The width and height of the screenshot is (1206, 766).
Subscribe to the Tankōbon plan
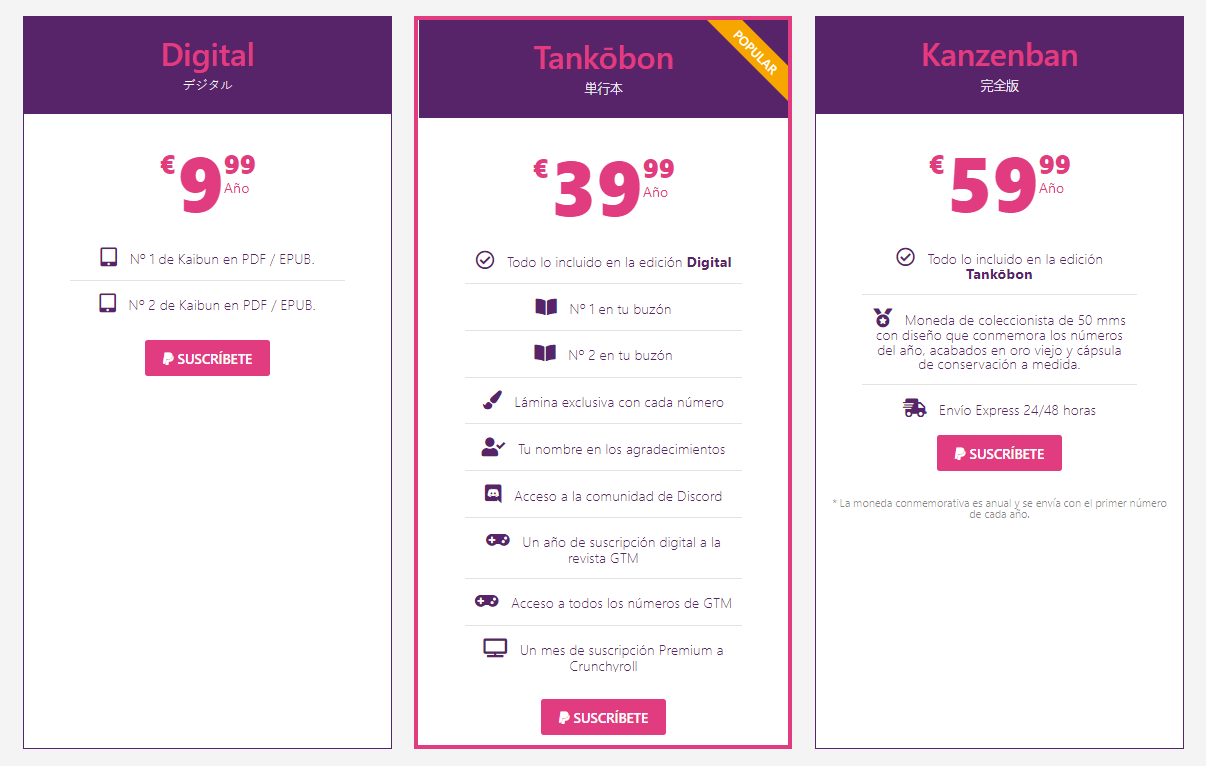point(603,717)
